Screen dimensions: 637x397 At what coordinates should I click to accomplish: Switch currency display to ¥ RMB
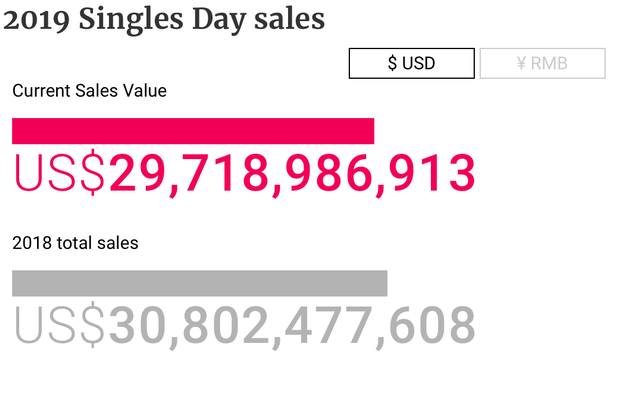[x=543, y=63]
